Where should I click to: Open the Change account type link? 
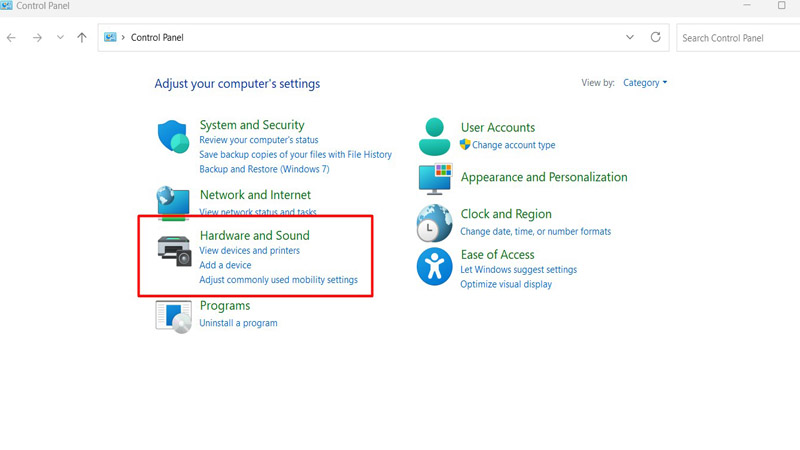point(513,145)
